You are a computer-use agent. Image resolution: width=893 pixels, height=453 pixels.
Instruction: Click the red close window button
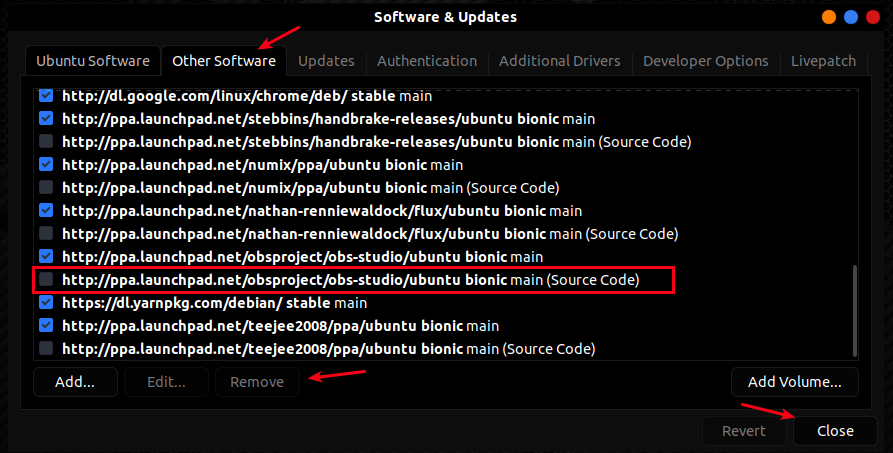tap(873, 17)
